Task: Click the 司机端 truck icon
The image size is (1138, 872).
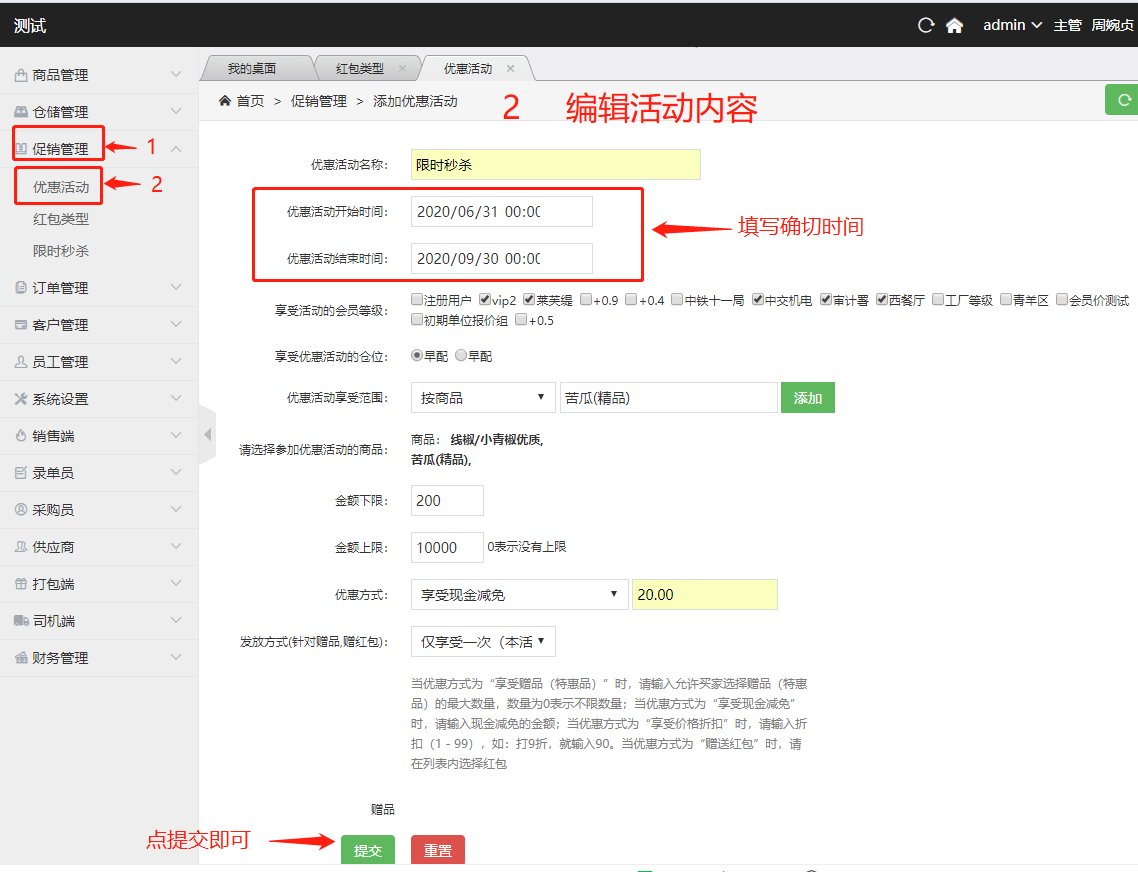Action: point(20,621)
